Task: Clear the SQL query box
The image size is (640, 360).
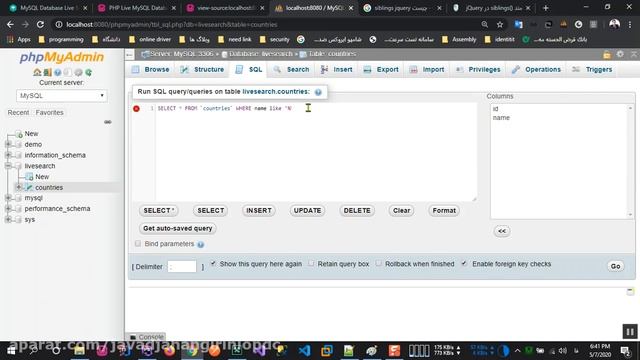Action: [401, 211]
